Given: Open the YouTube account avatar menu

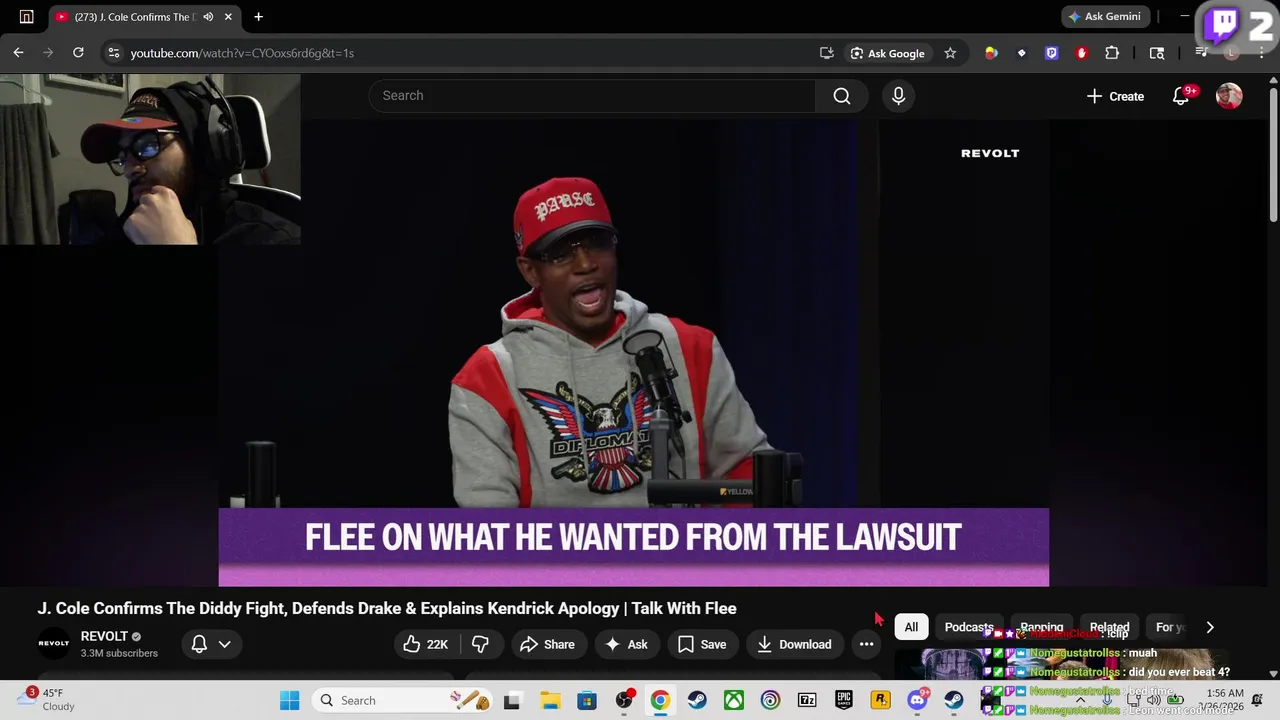Looking at the screenshot, I should click(x=1229, y=96).
